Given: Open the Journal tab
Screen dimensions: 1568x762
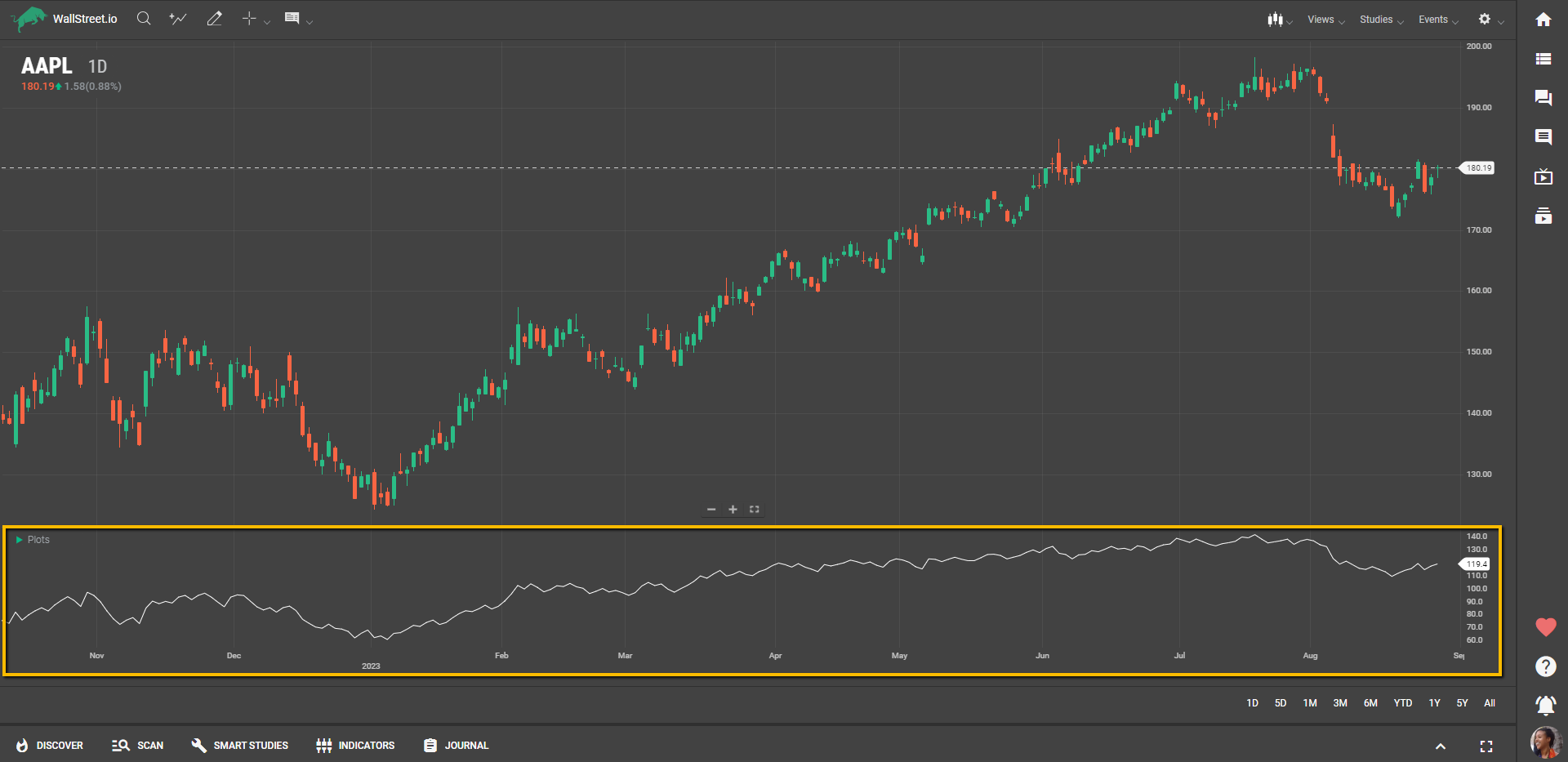Looking at the screenshot, I should click(456, 746).
